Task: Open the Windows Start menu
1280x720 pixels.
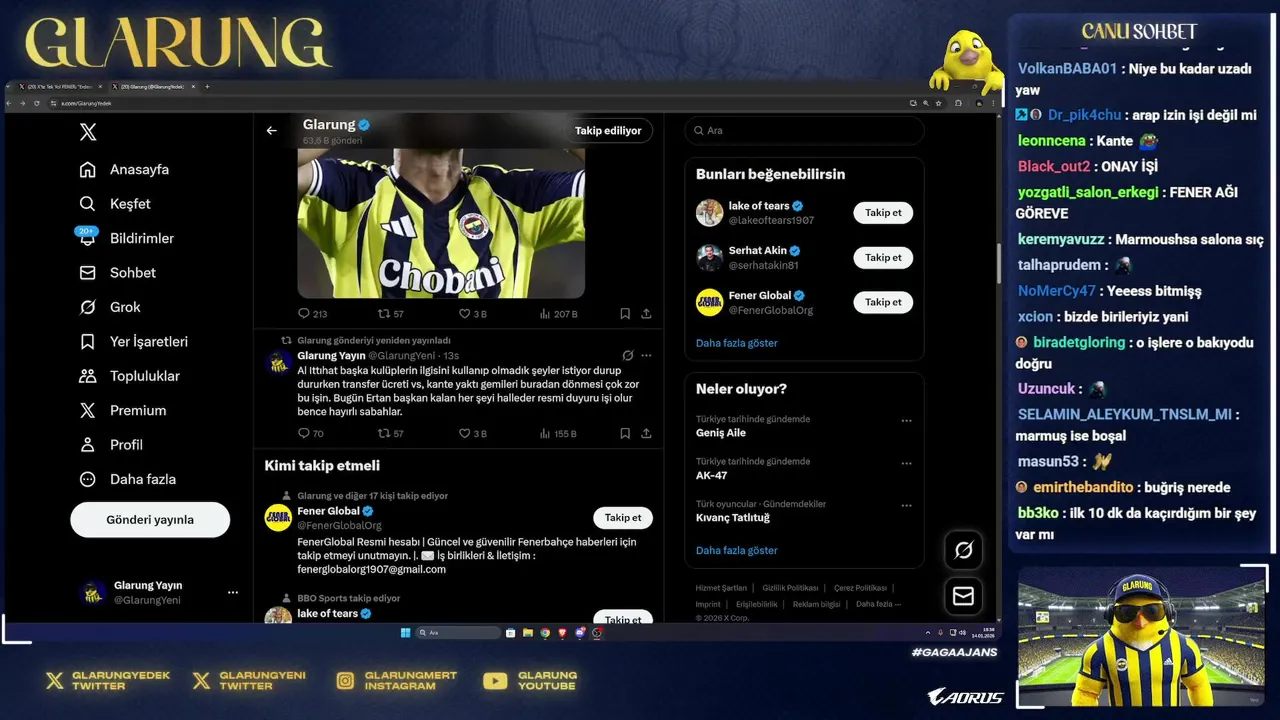Action: click(x=406, y=633)
